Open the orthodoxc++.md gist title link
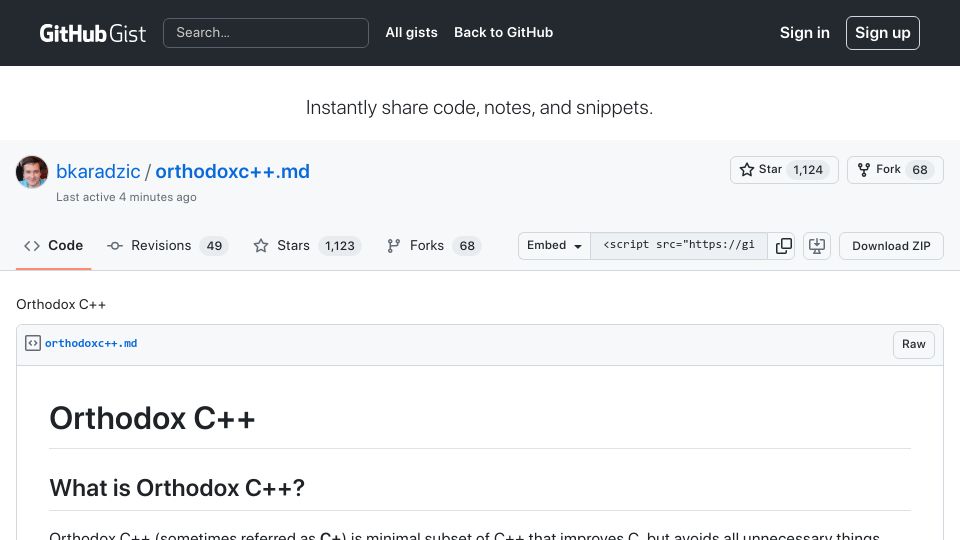The width and height of the screenshot is (960, 540). pyautogui.click(x=232, y=171)
